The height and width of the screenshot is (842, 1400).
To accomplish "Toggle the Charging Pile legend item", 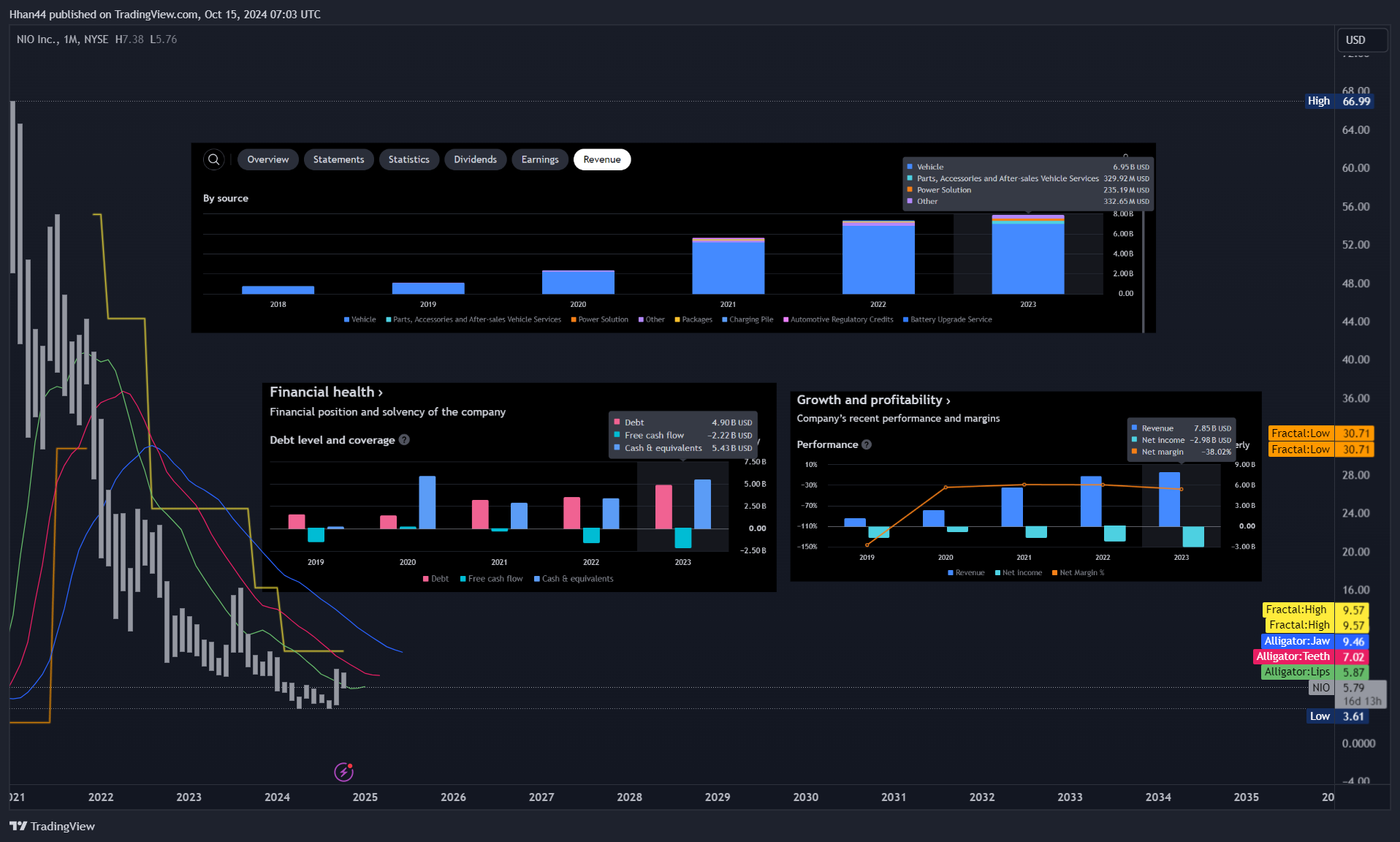I will click(x=747, y=319).
